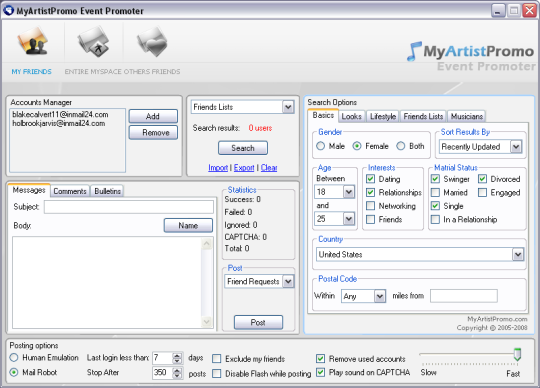Viewport: 540px width, 388px height.
Task: Enable Exclude my friends checkbox
Action: pyautogui.click(x=217, y=359)
